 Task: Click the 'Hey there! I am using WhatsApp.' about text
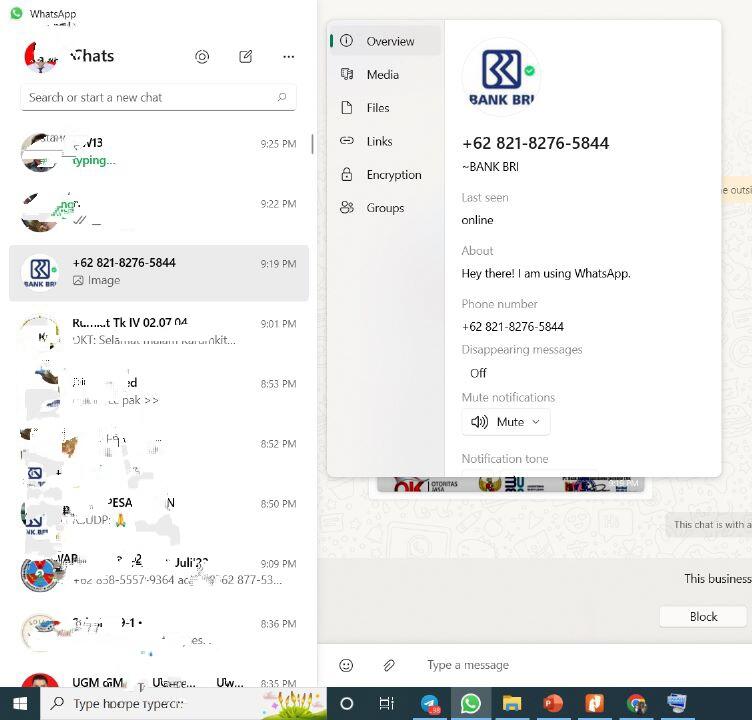[546, 273]
